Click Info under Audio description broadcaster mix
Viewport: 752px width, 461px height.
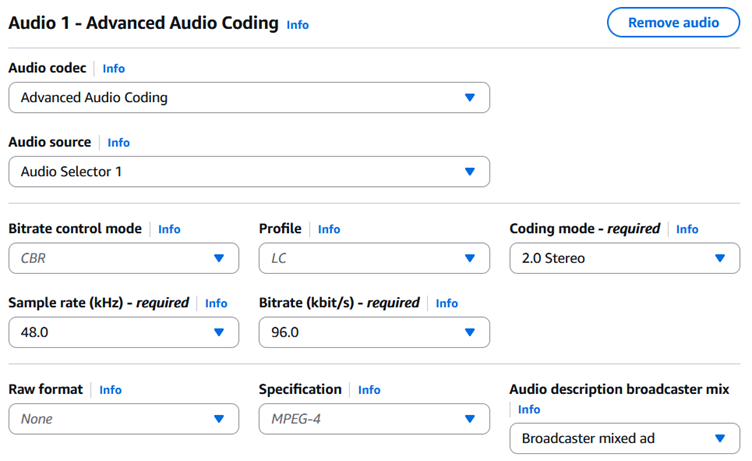[x=529, y=409]
